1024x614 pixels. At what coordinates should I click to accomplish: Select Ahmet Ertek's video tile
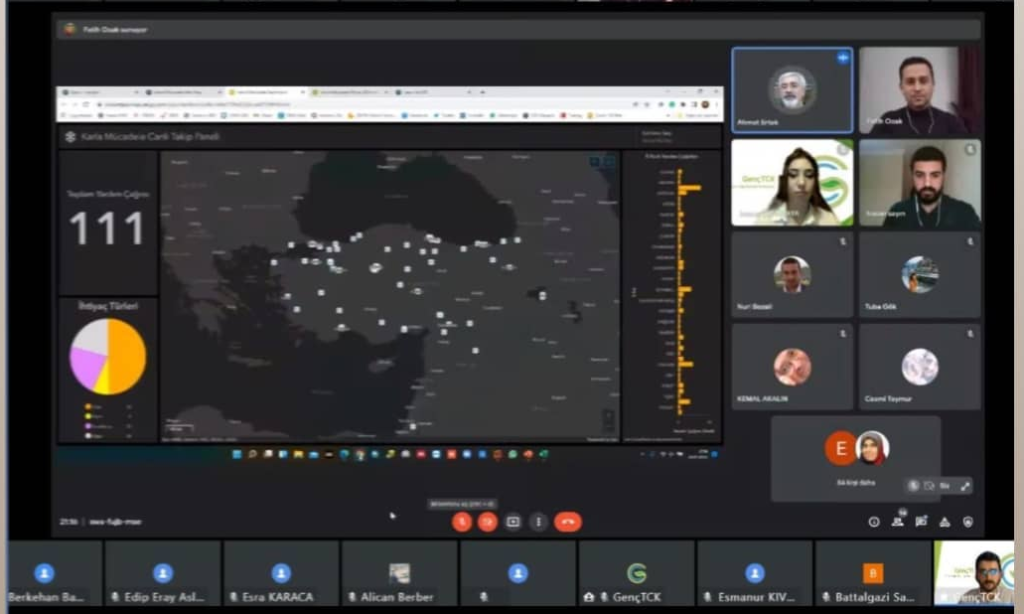[x=792, y=90]
